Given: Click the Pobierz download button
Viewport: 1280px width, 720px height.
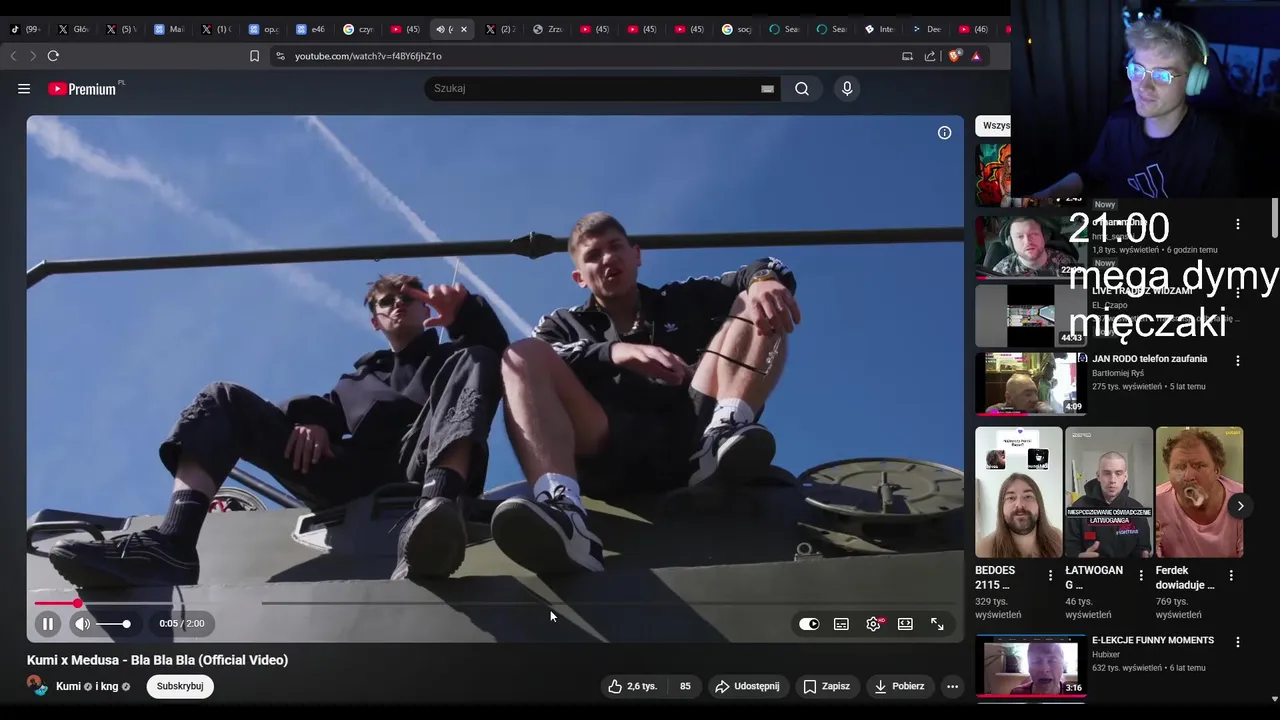Looking at the screenshot, I should 899,686.
